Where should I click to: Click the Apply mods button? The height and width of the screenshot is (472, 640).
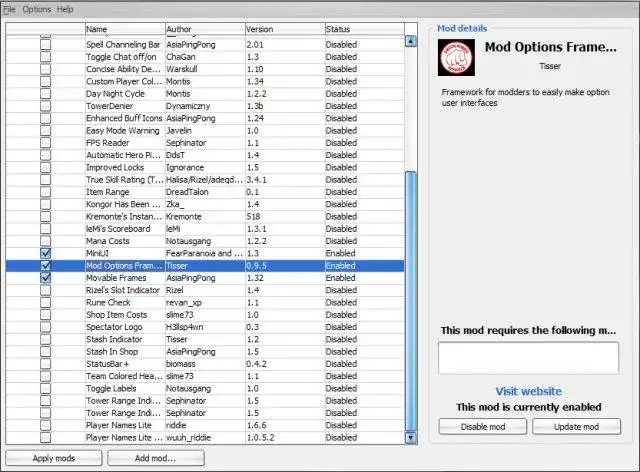(x=54, y=458)
